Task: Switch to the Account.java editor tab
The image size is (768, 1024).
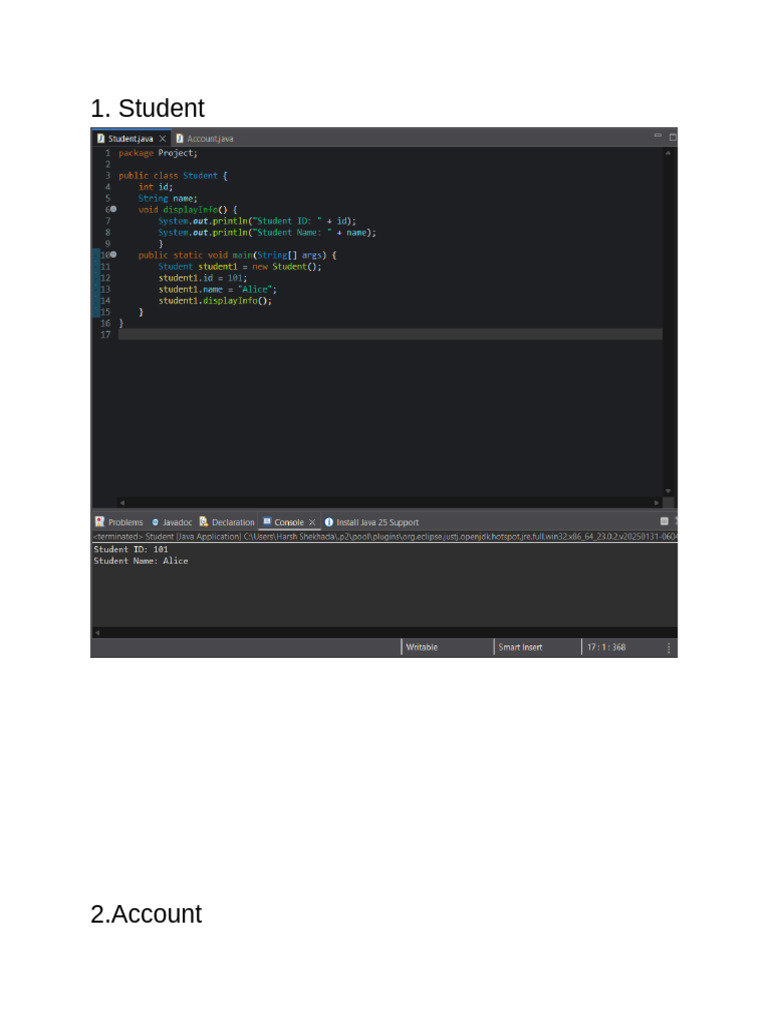Action: click(x=209, y=139)
